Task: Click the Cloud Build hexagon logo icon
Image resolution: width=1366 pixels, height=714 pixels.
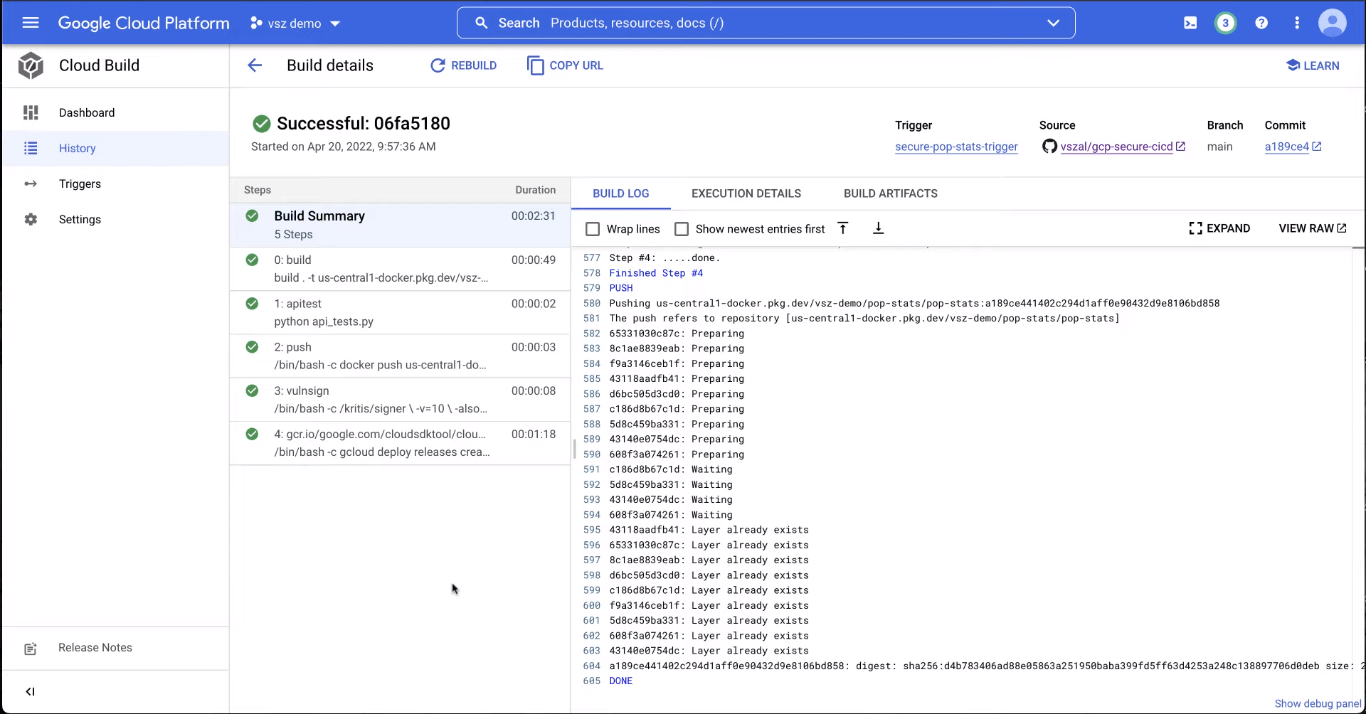Action: pyautogui.click(x=30, y=65)
